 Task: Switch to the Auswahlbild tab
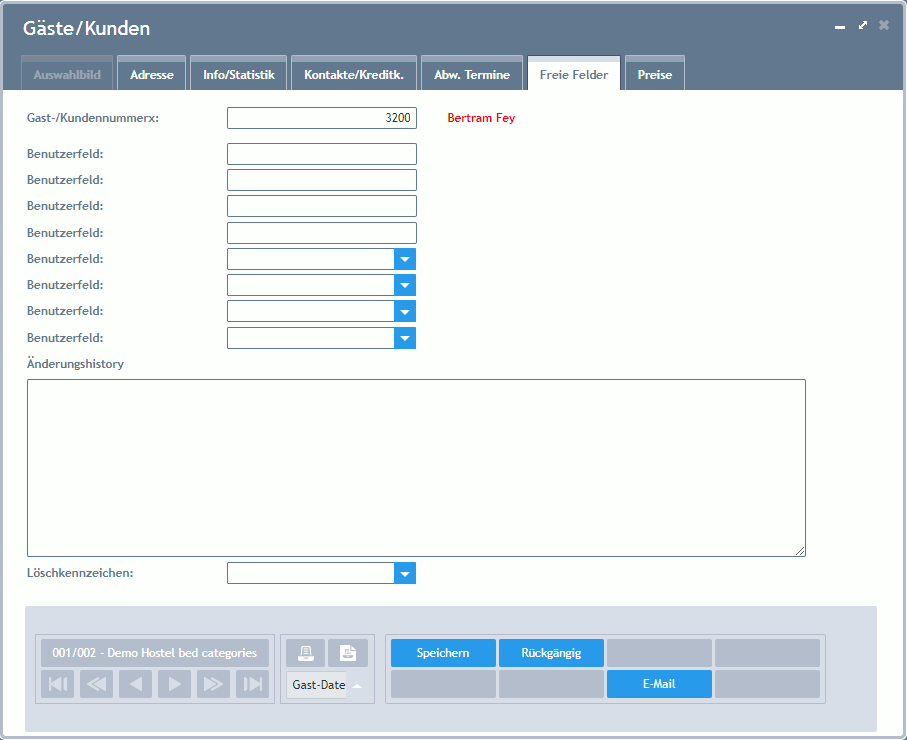click(67, 74)
